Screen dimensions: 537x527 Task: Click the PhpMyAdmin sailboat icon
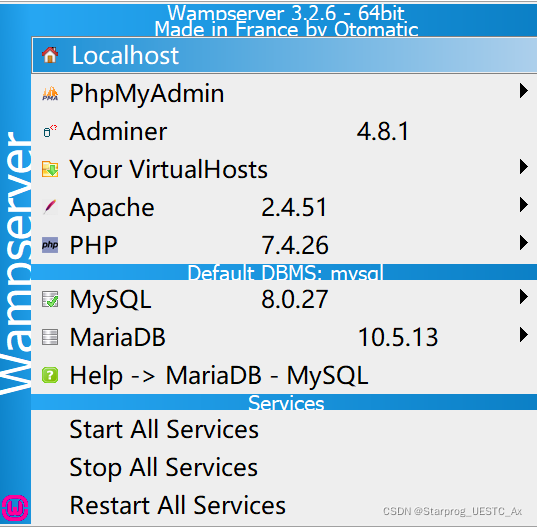pos(50,93)
